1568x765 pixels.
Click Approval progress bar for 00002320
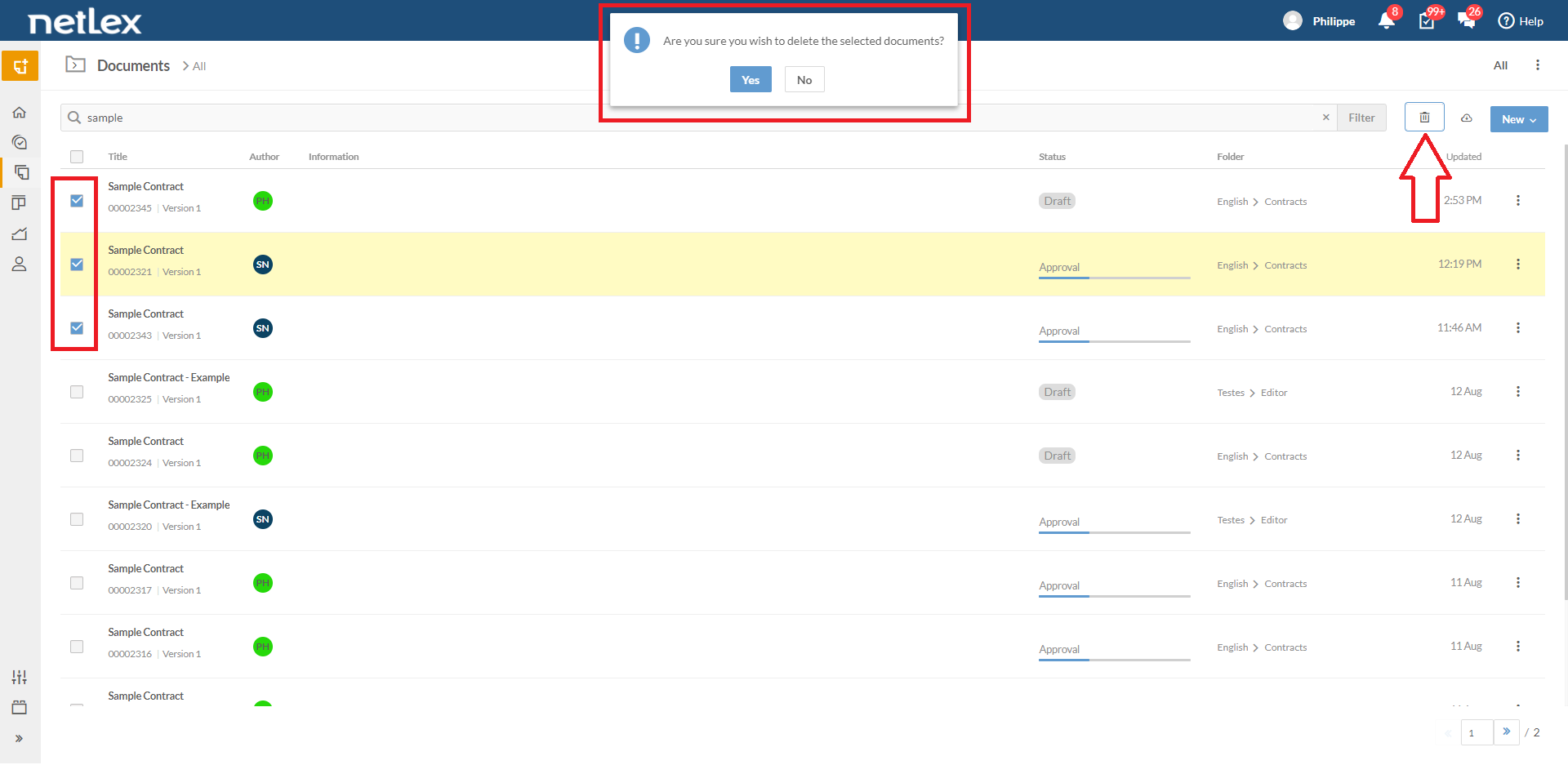[1114, 532]
